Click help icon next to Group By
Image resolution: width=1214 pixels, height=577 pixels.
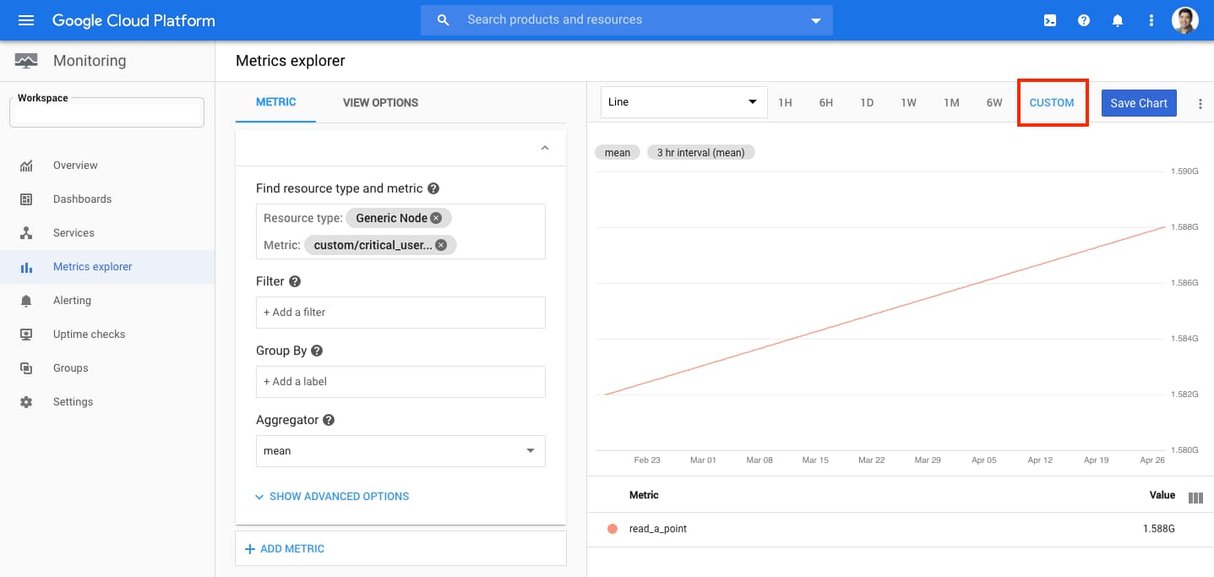(317, 351)
